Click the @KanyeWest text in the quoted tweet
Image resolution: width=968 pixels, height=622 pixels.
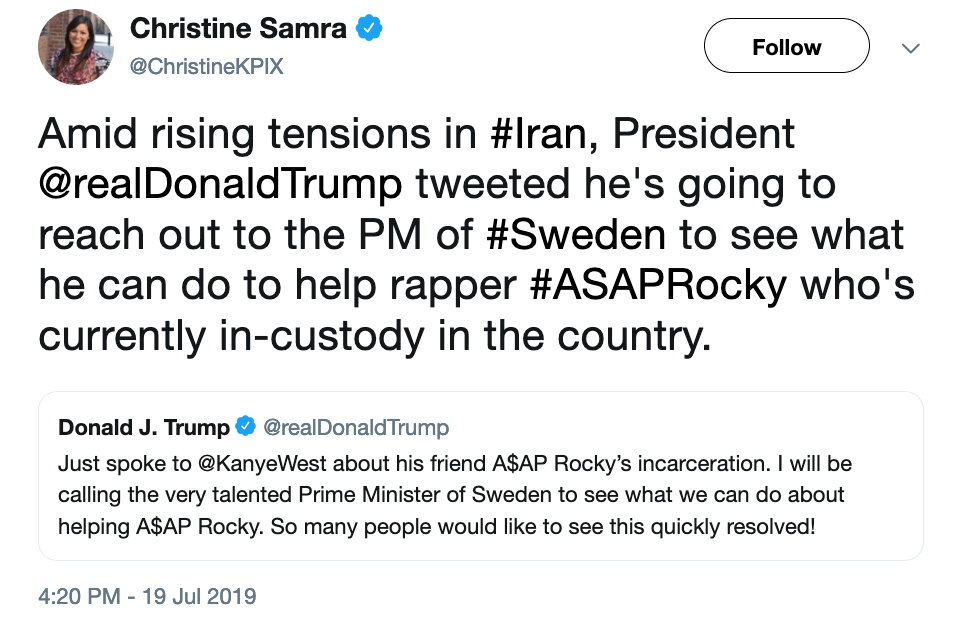coord(266,465)
